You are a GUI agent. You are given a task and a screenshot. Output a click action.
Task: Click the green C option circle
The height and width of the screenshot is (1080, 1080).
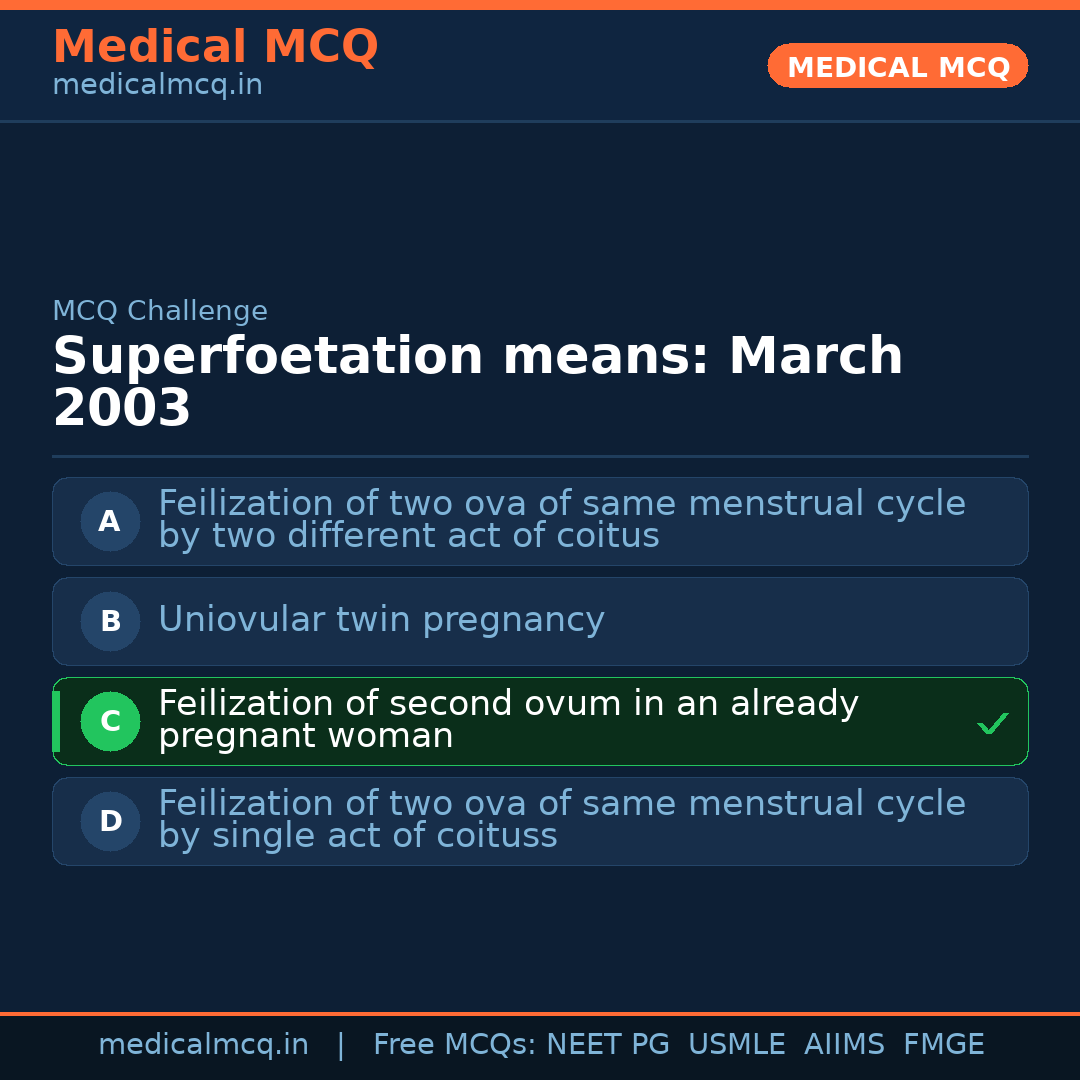110,721
